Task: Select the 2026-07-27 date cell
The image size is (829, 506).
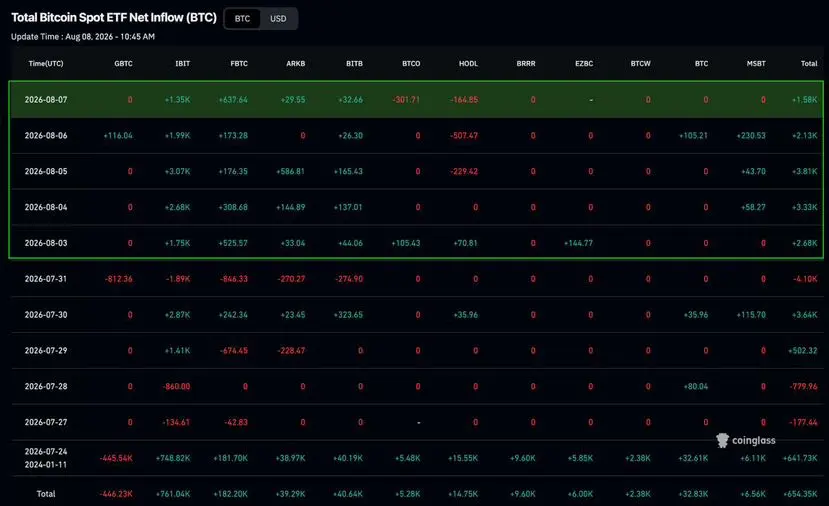Action: click(x=46, y=422)
